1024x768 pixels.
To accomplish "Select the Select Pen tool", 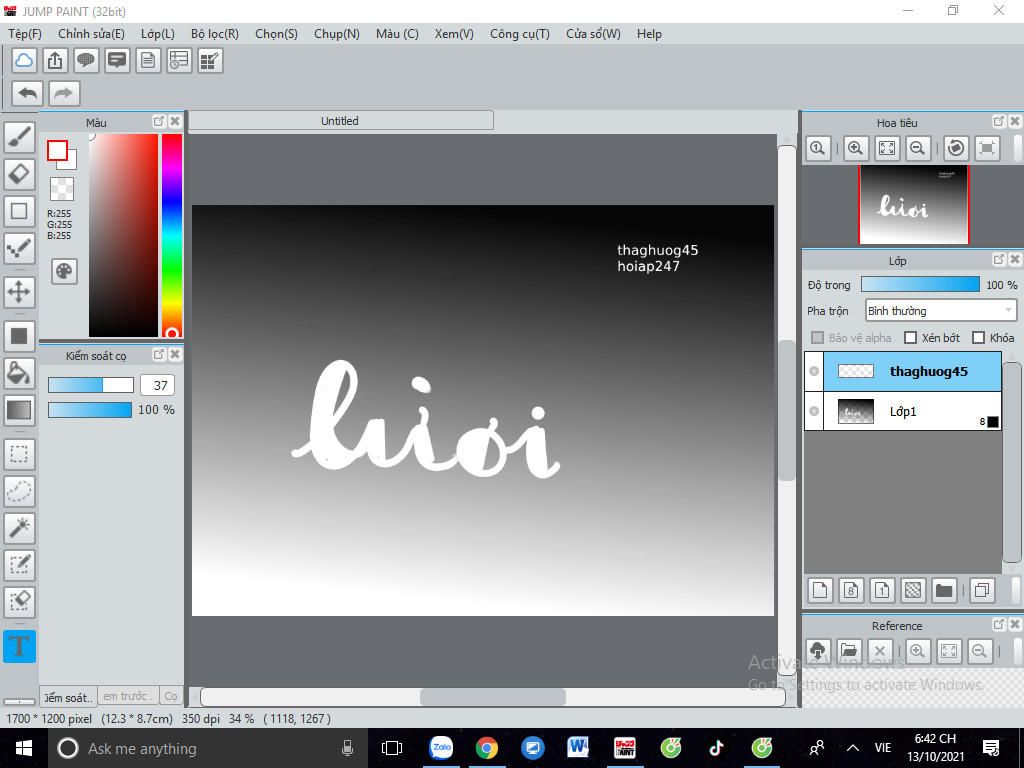I will point(19,564).
